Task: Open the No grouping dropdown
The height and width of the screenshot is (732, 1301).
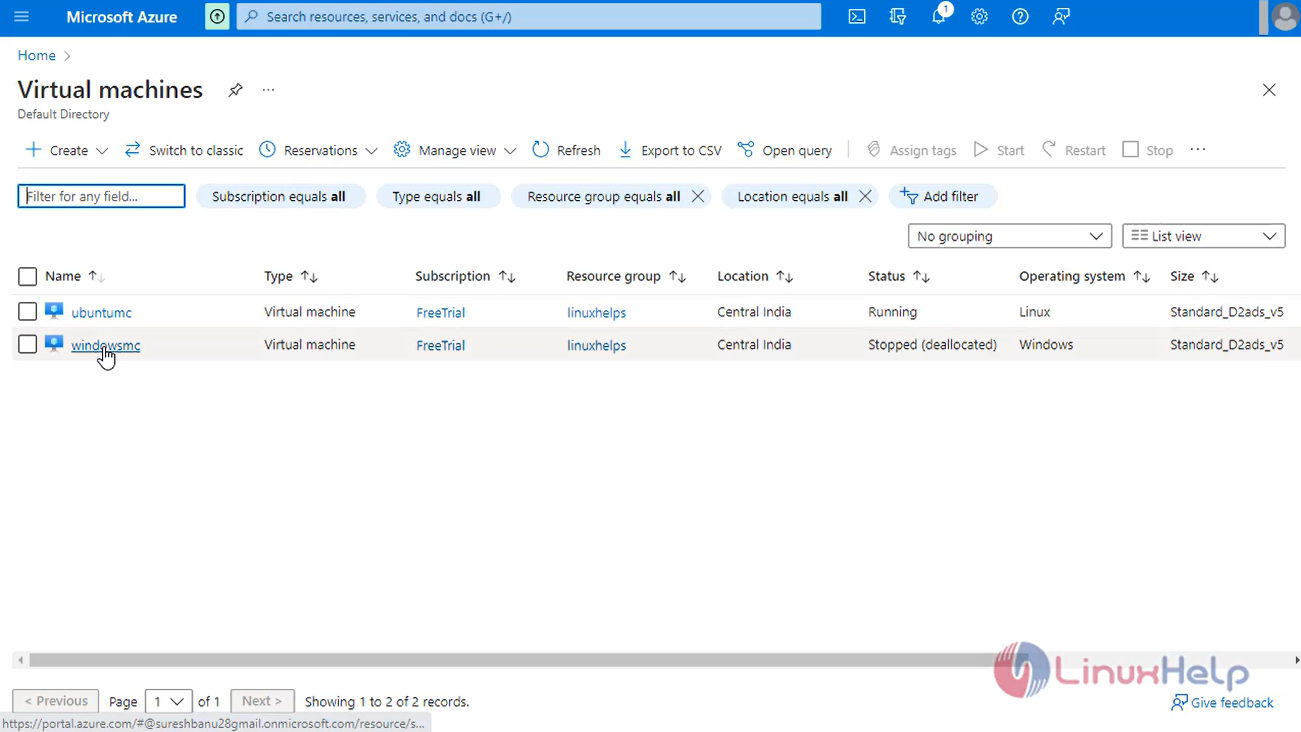Action: tap(1010, 236)
